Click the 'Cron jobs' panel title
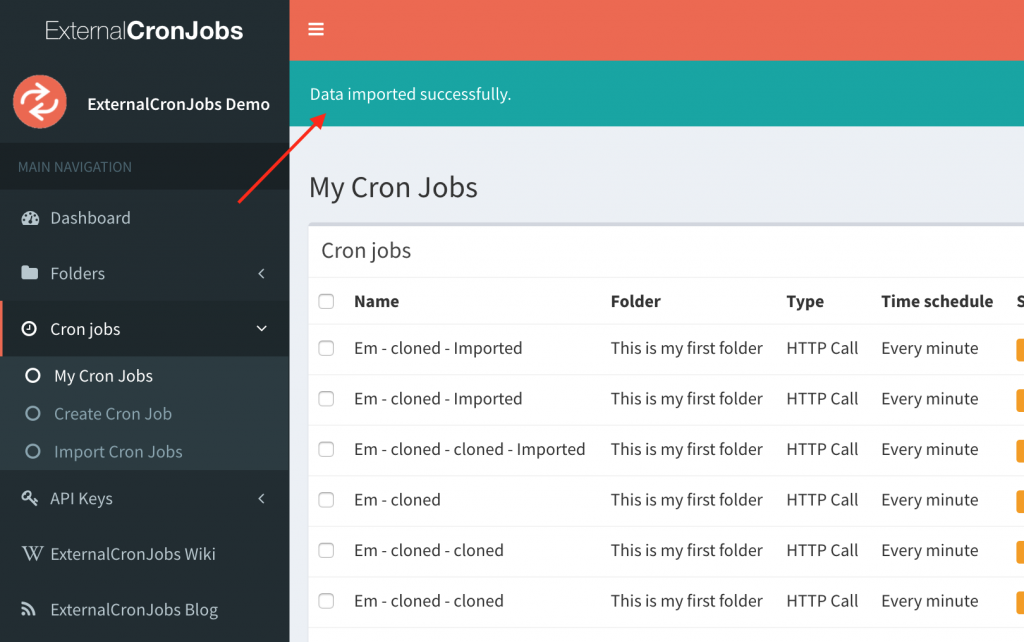The width and height of the screenshot is (1024, 642). pos(366,251)
